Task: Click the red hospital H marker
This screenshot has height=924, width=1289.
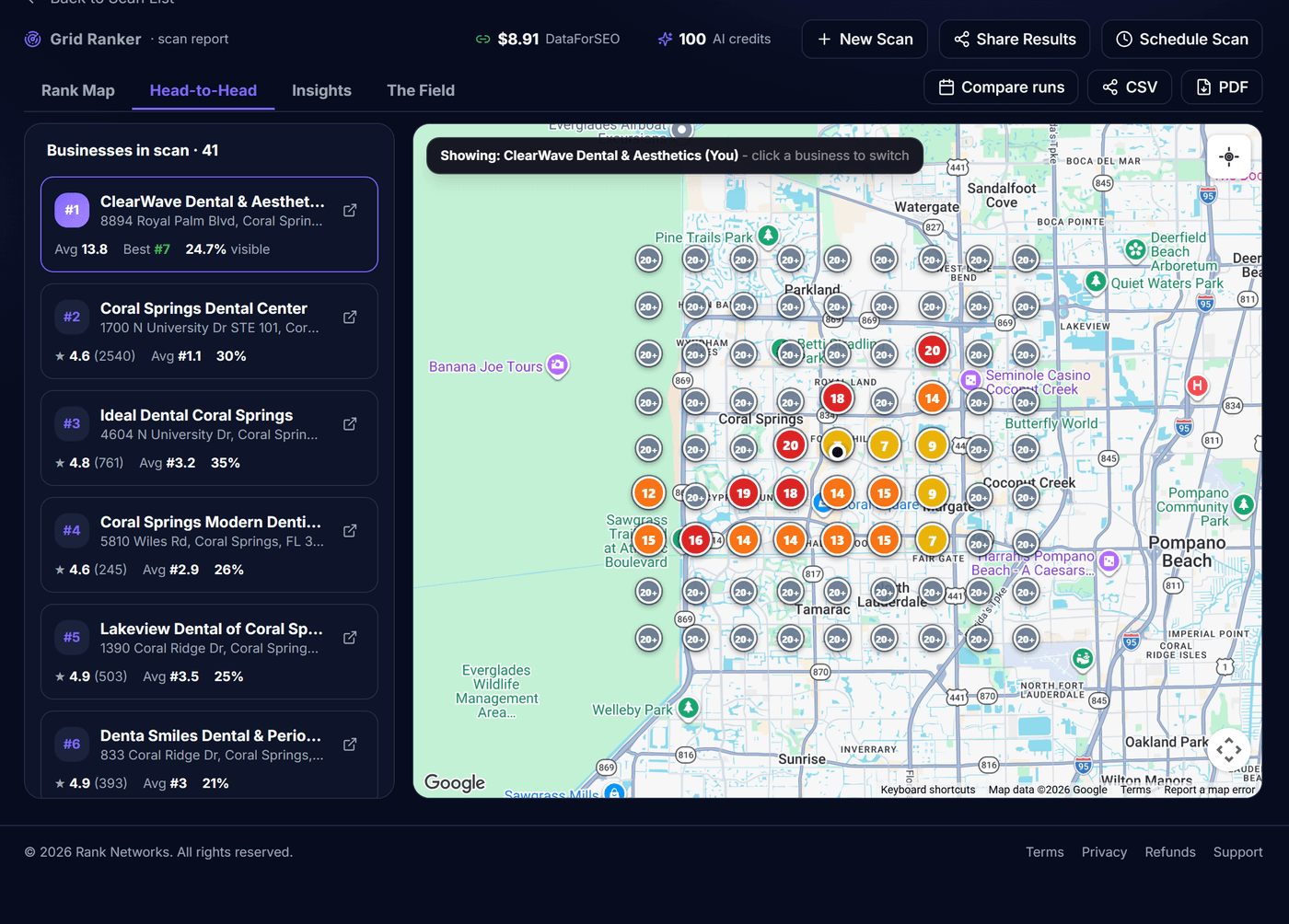Action: pyautogui.click(x=1197, y=386)
